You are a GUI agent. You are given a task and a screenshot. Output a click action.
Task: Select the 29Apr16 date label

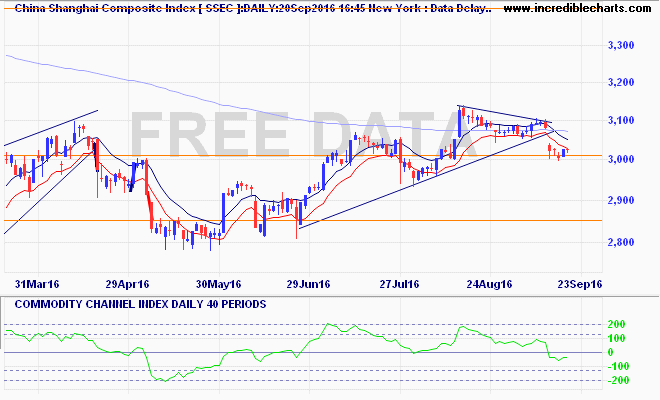128,282
